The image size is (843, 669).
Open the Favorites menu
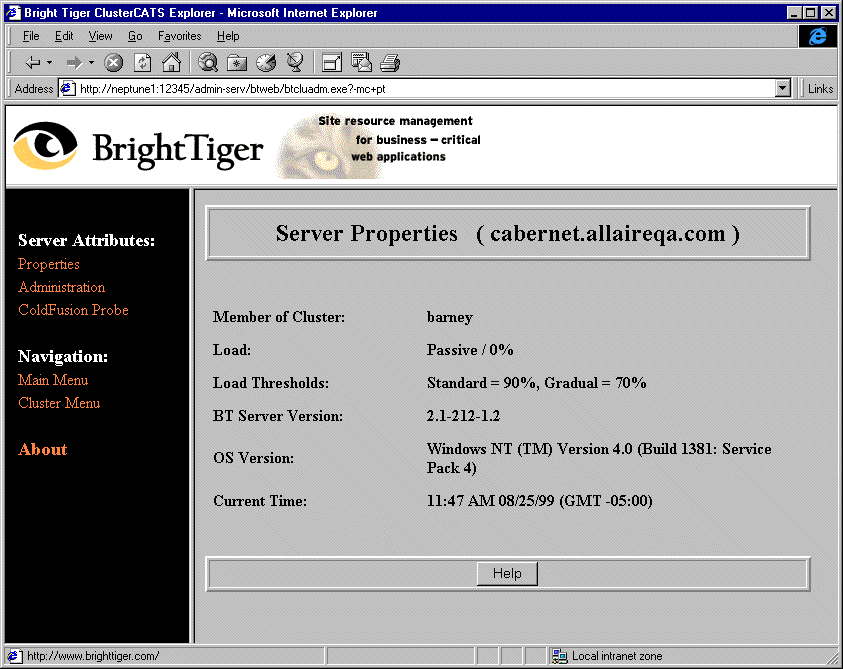pyautogui.click(x=179, y=36)
